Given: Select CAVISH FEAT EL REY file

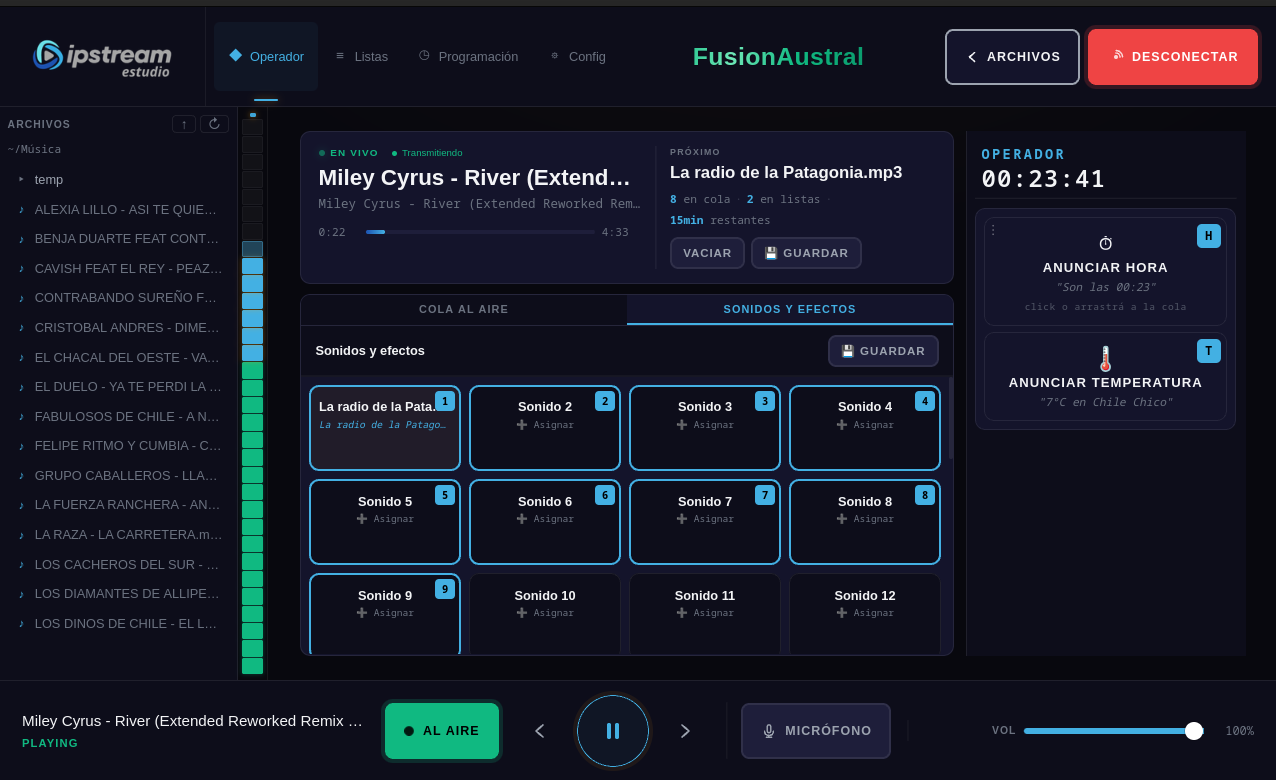Looking at the screenshot, I should point(118,268).
